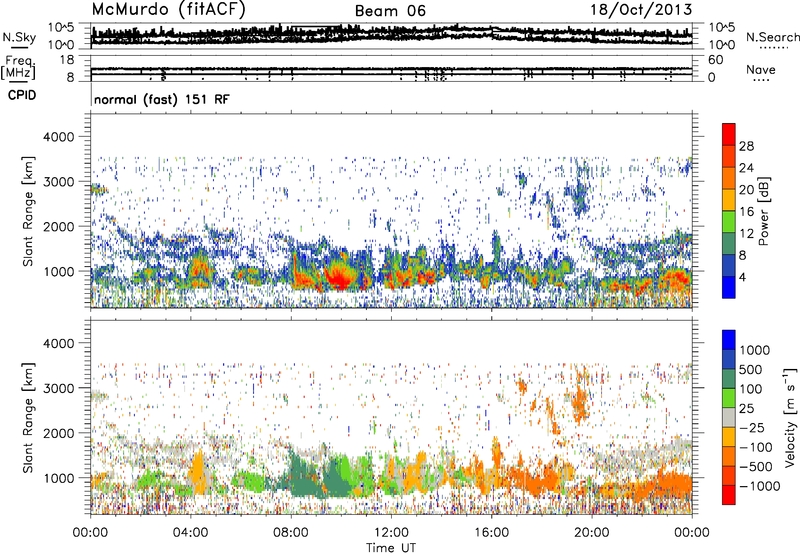Click the '12' label on Power color bar
The width and height of the screenshot is (800, 554).
pyautogui.click(x=746, y=234)
